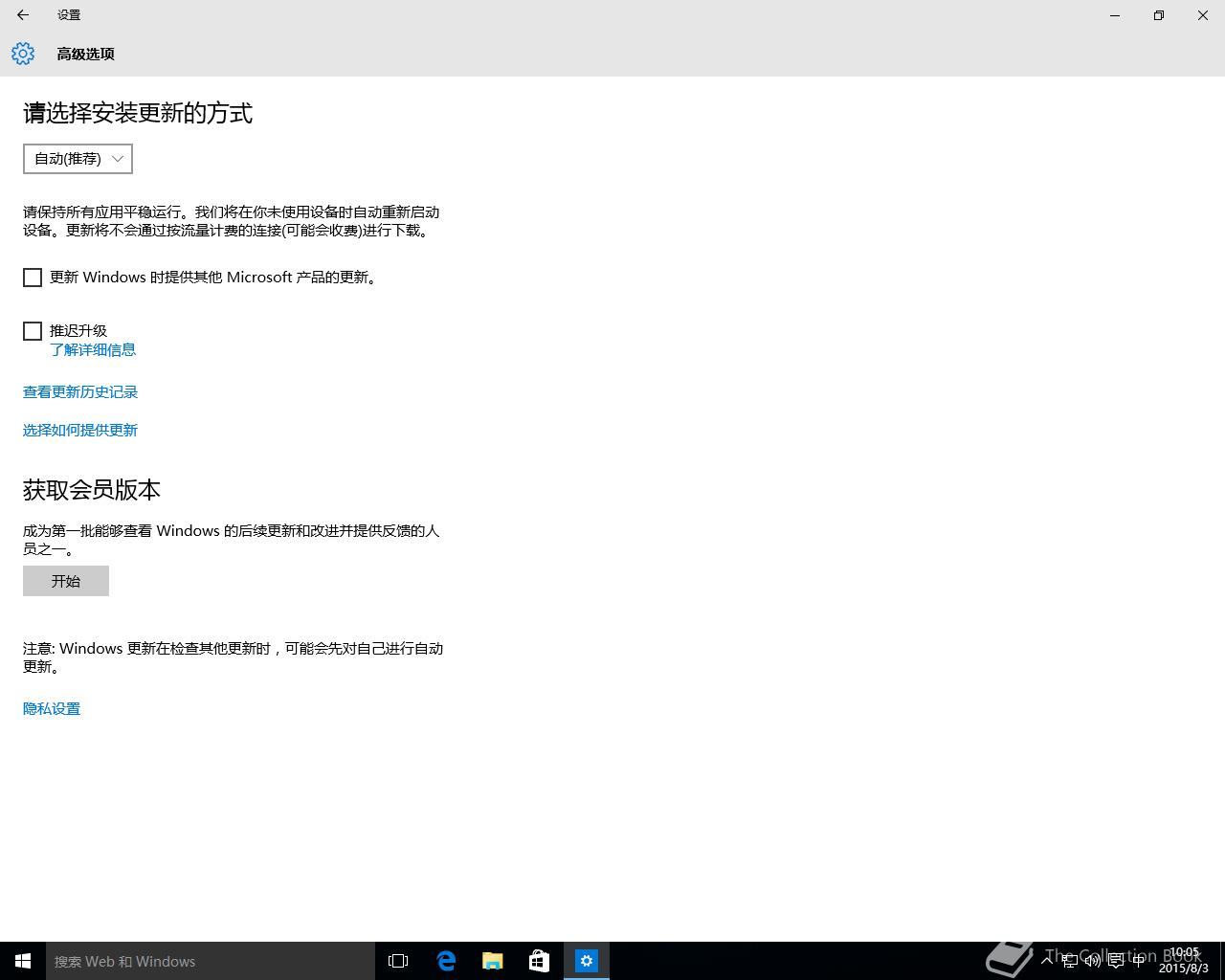Screen dimensions: 1225x980
Task: Open Task View from the taskbar
Action: click(x=398, y=961)
